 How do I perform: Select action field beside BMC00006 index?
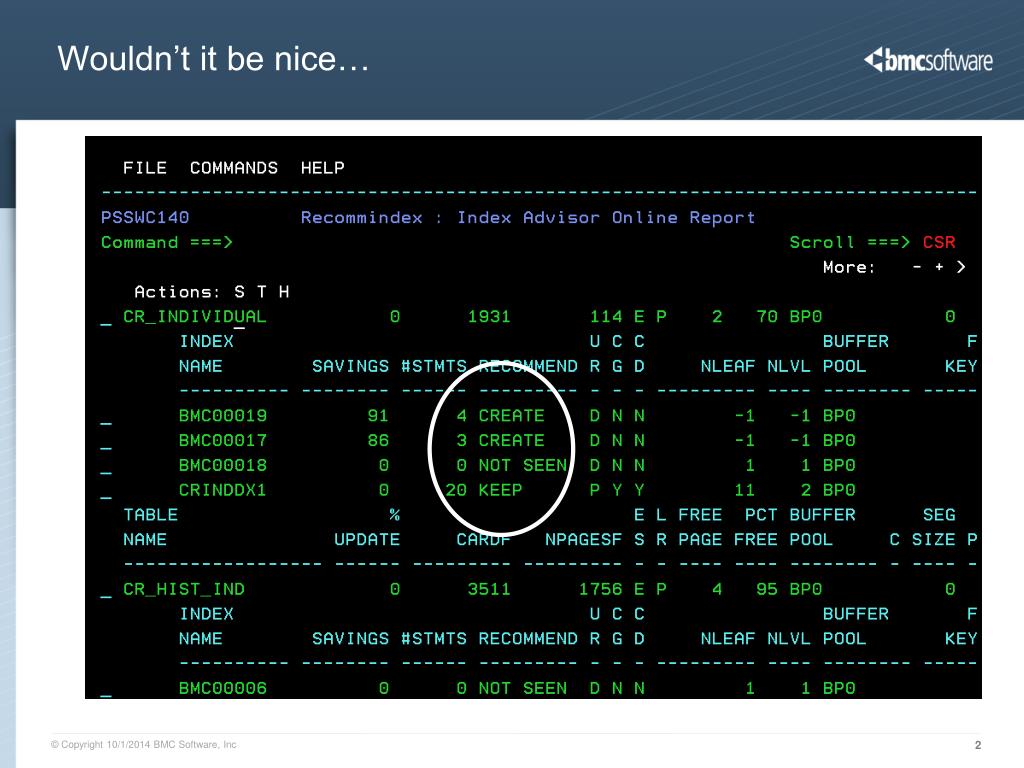[106, 694]
